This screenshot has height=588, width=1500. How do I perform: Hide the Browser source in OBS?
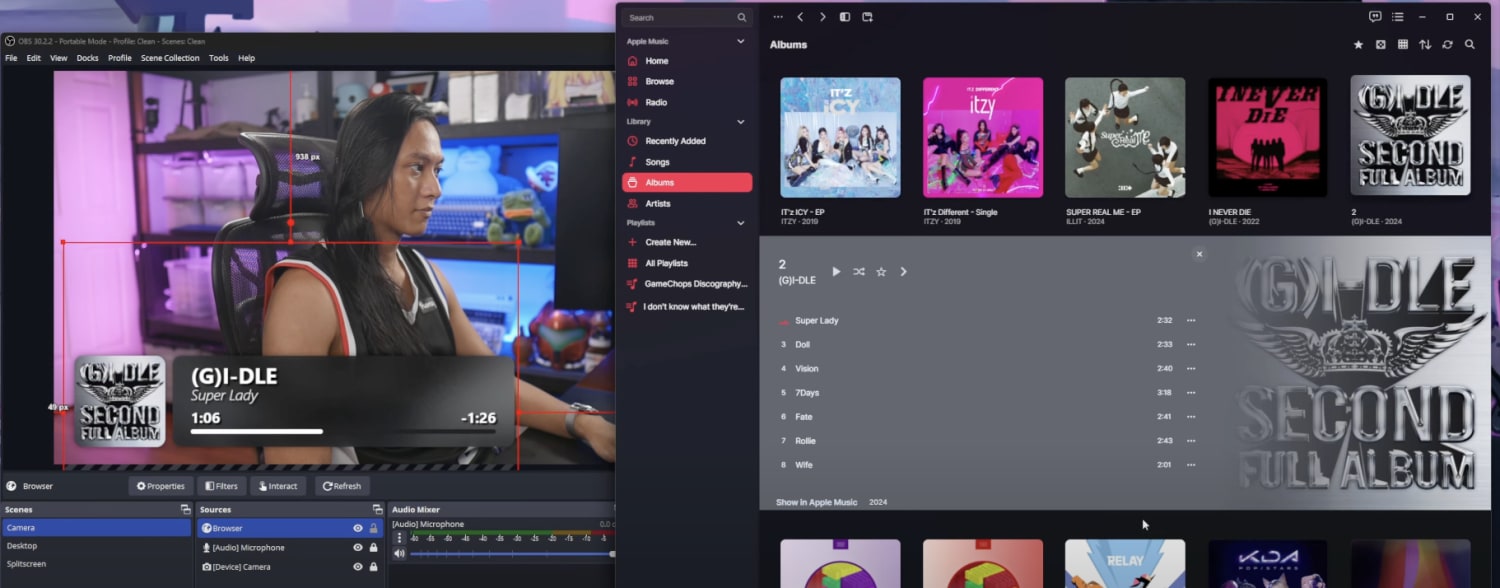point(357,528)
